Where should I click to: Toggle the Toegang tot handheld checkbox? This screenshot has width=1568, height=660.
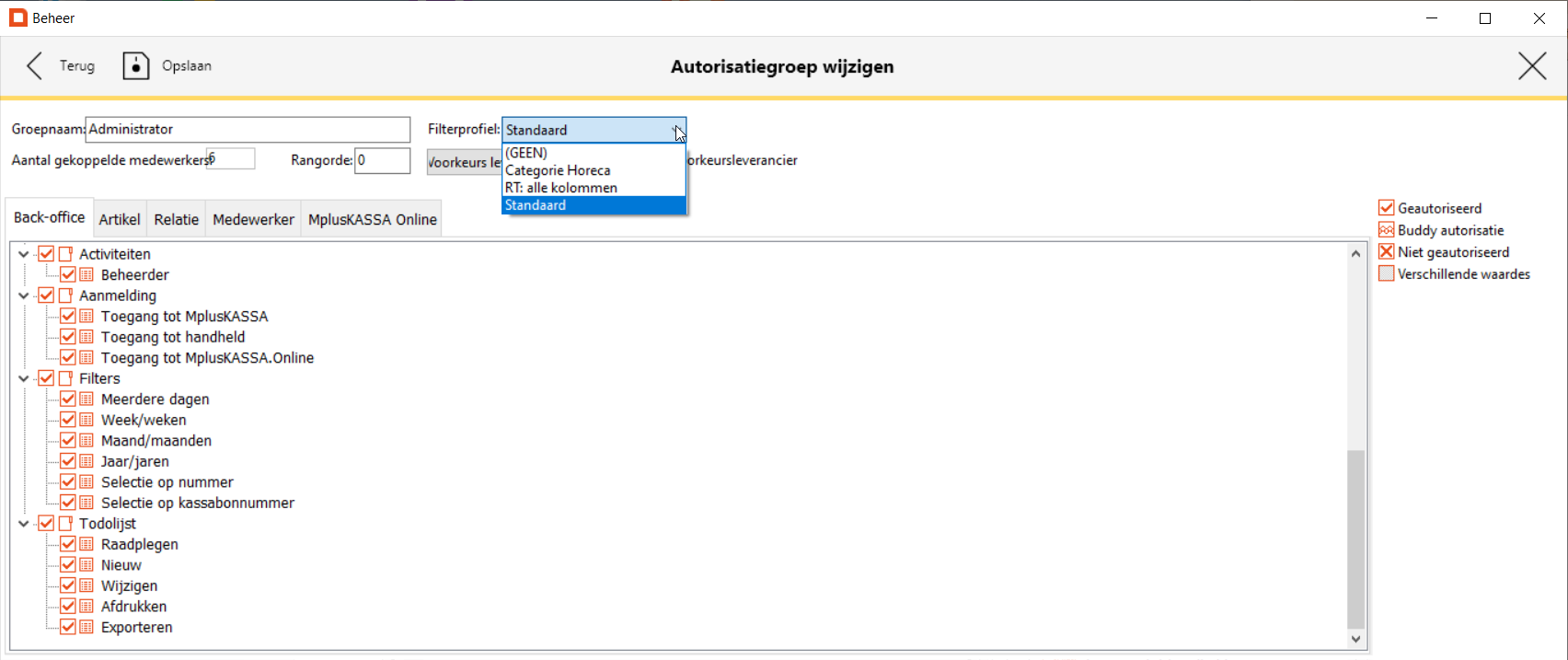click(x=68, y=337)
